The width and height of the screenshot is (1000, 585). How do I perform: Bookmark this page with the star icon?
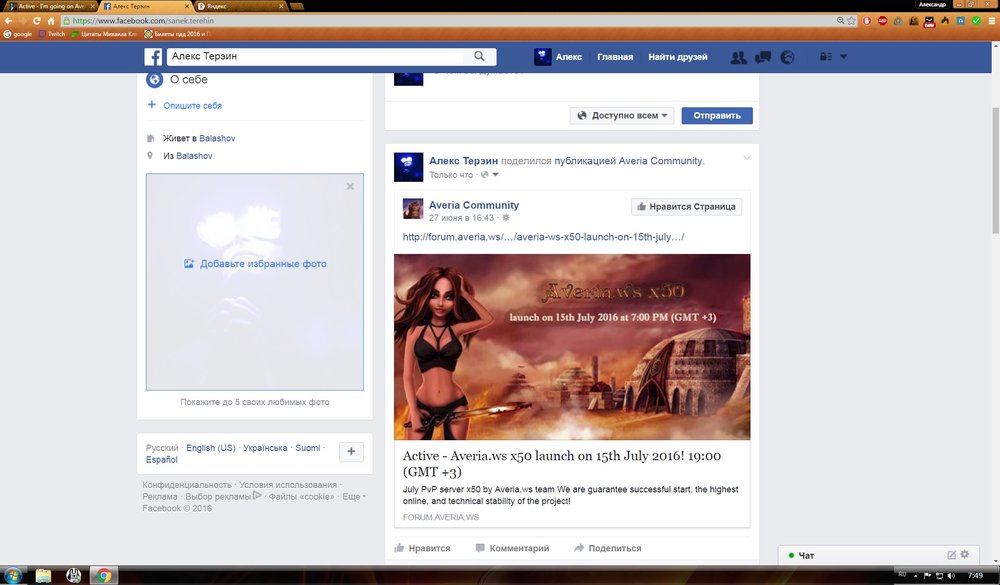click(x=850, y=20)
